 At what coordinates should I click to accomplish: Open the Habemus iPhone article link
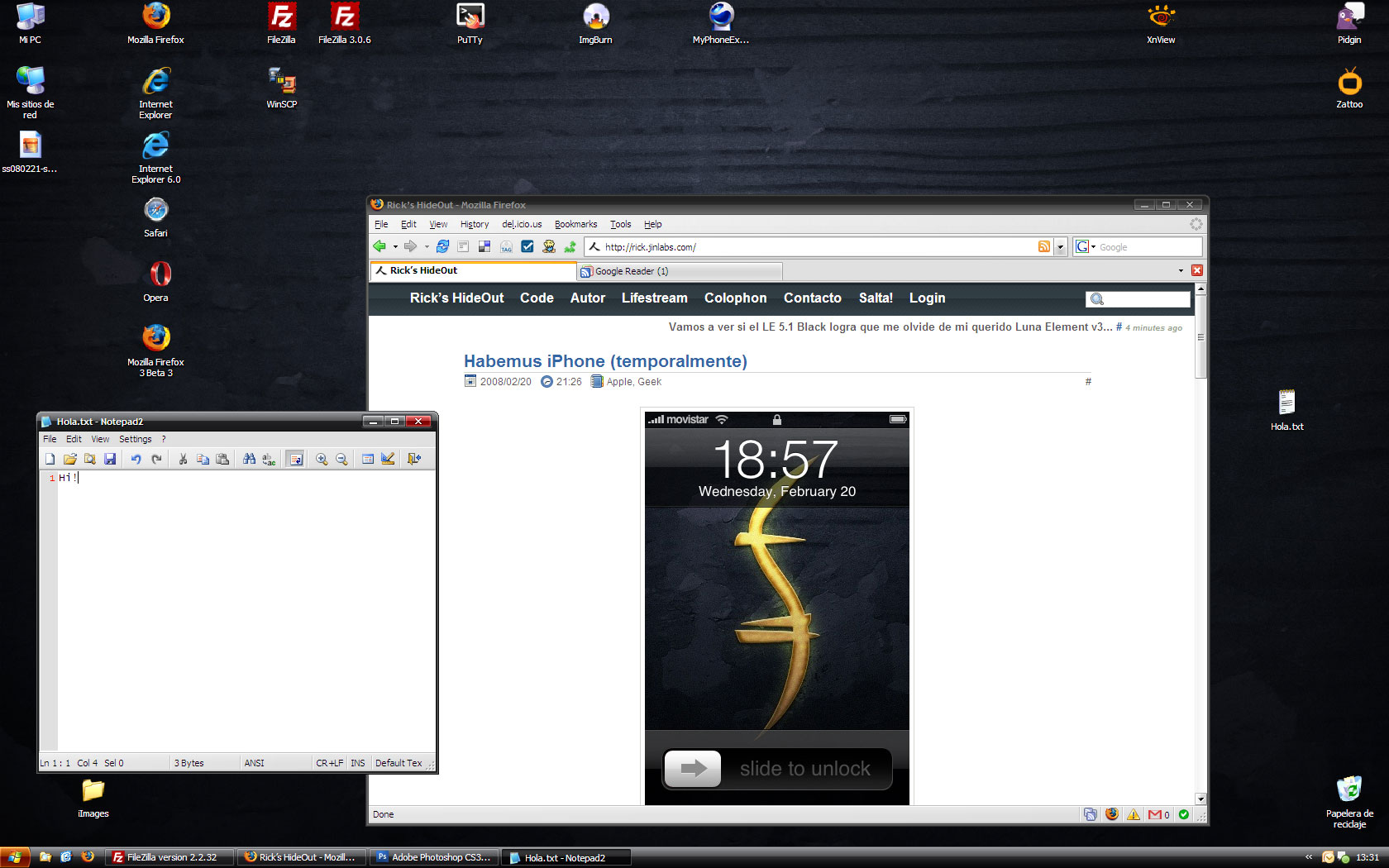pyautogui.click(x=605, y=361)
